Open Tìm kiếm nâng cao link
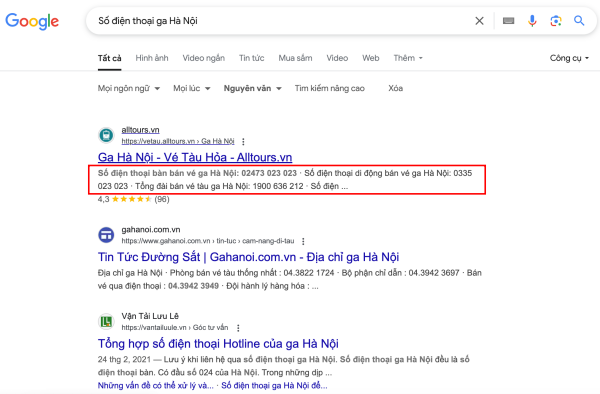The width and height of the screenshot is (600, 394). (329, 88)
